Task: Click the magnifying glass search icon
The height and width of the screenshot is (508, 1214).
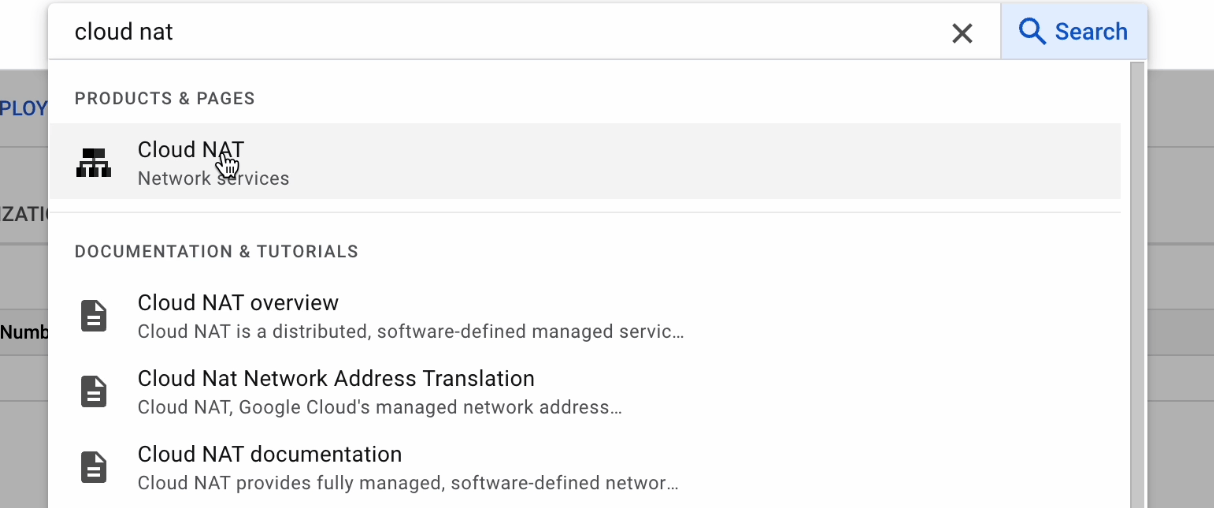Action: pos(1032,32)
